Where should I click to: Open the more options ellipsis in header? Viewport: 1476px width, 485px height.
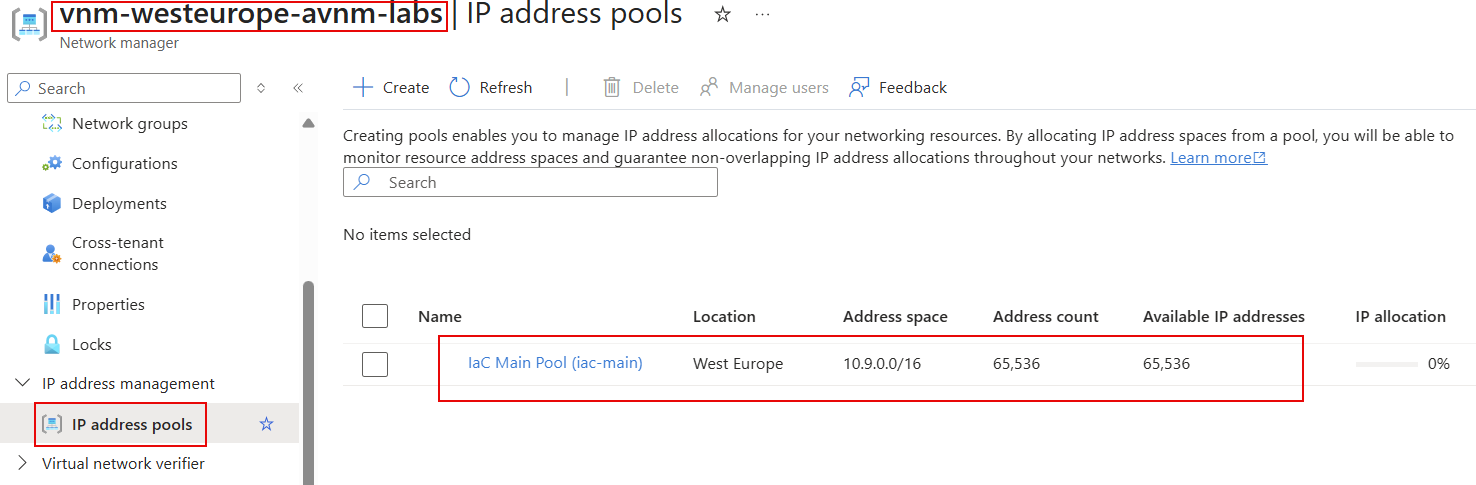tap(763, 15)
